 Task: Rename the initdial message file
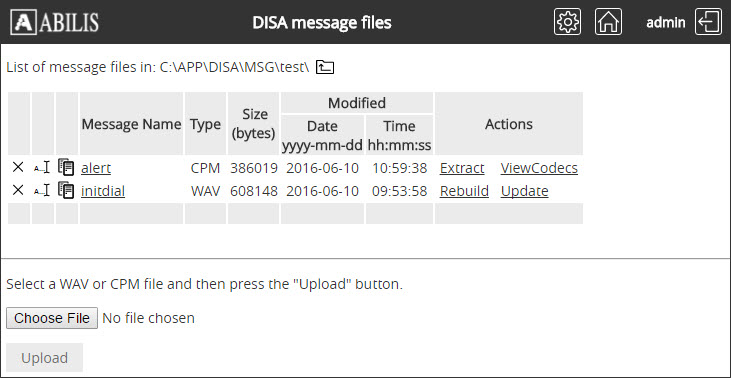point(42,190)
